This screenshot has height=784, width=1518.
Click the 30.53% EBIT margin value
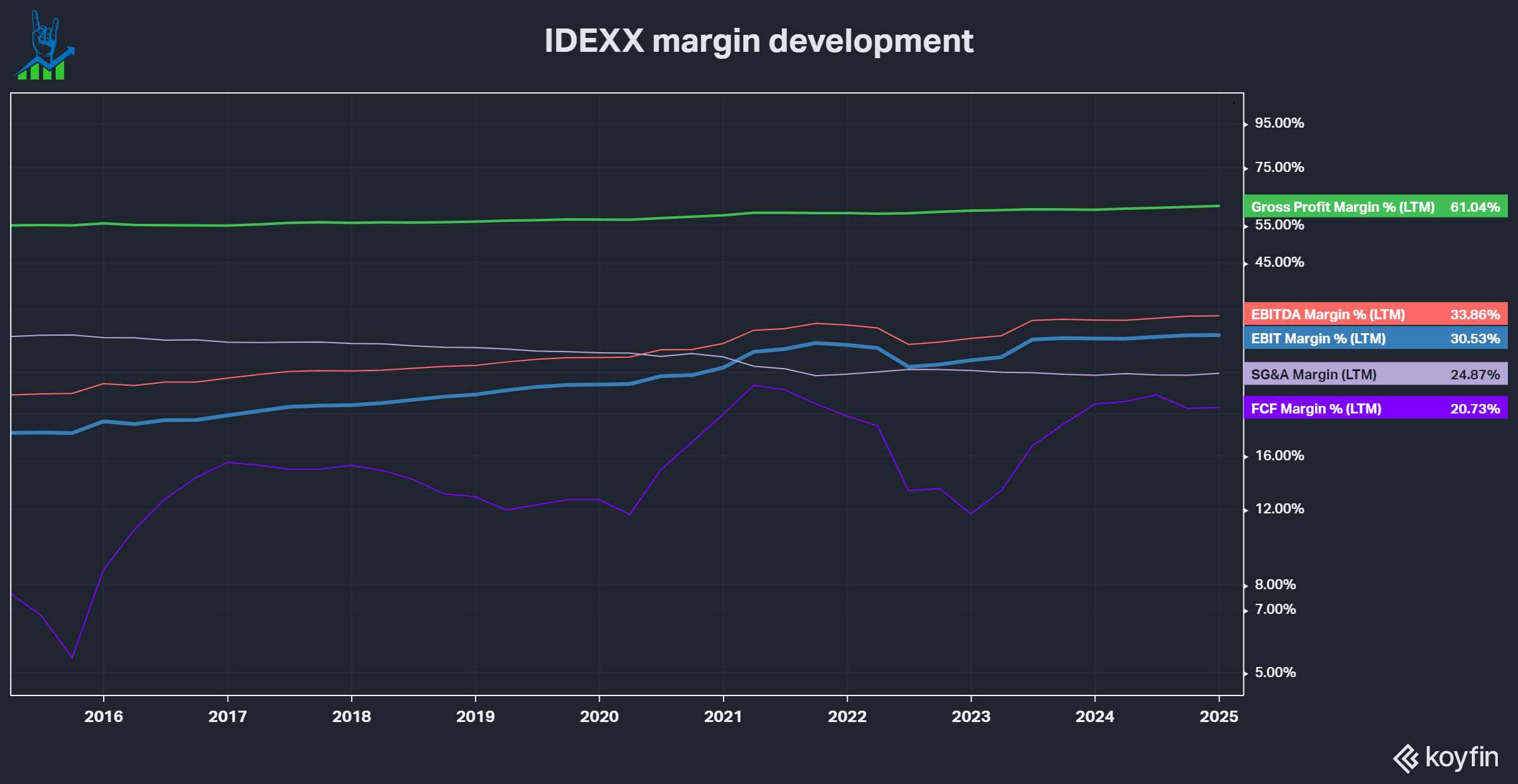coord(1475,338)
